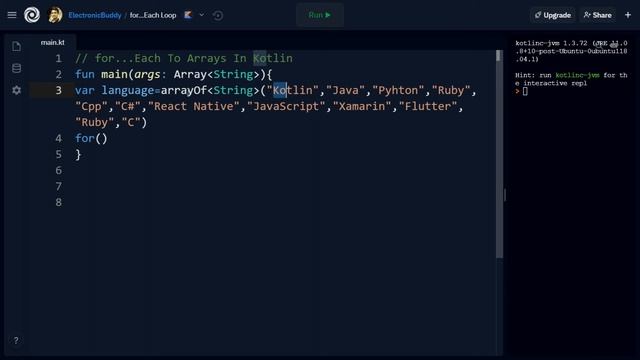The width and height of the screenshot is (640, 360).
Task: Click the "Cpp" string literal
Action: coord(91,106)
